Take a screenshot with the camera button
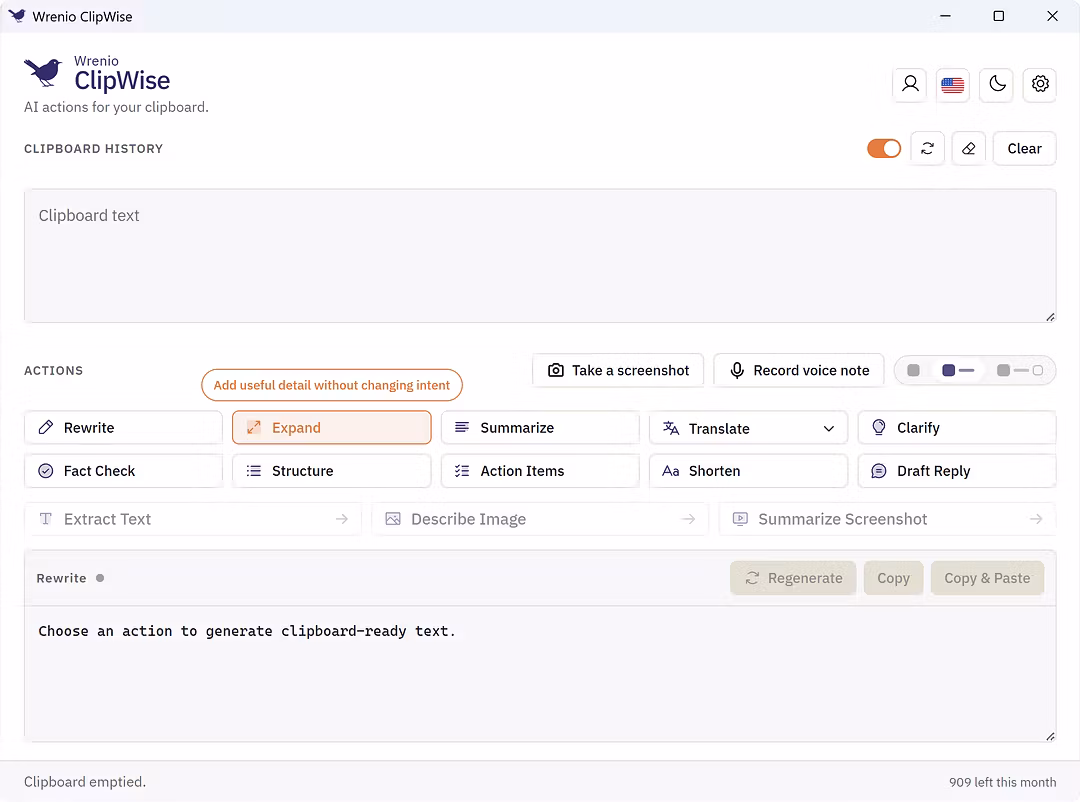The width and height of the screenshot is (1080, 802). click(x=618, y=371)
